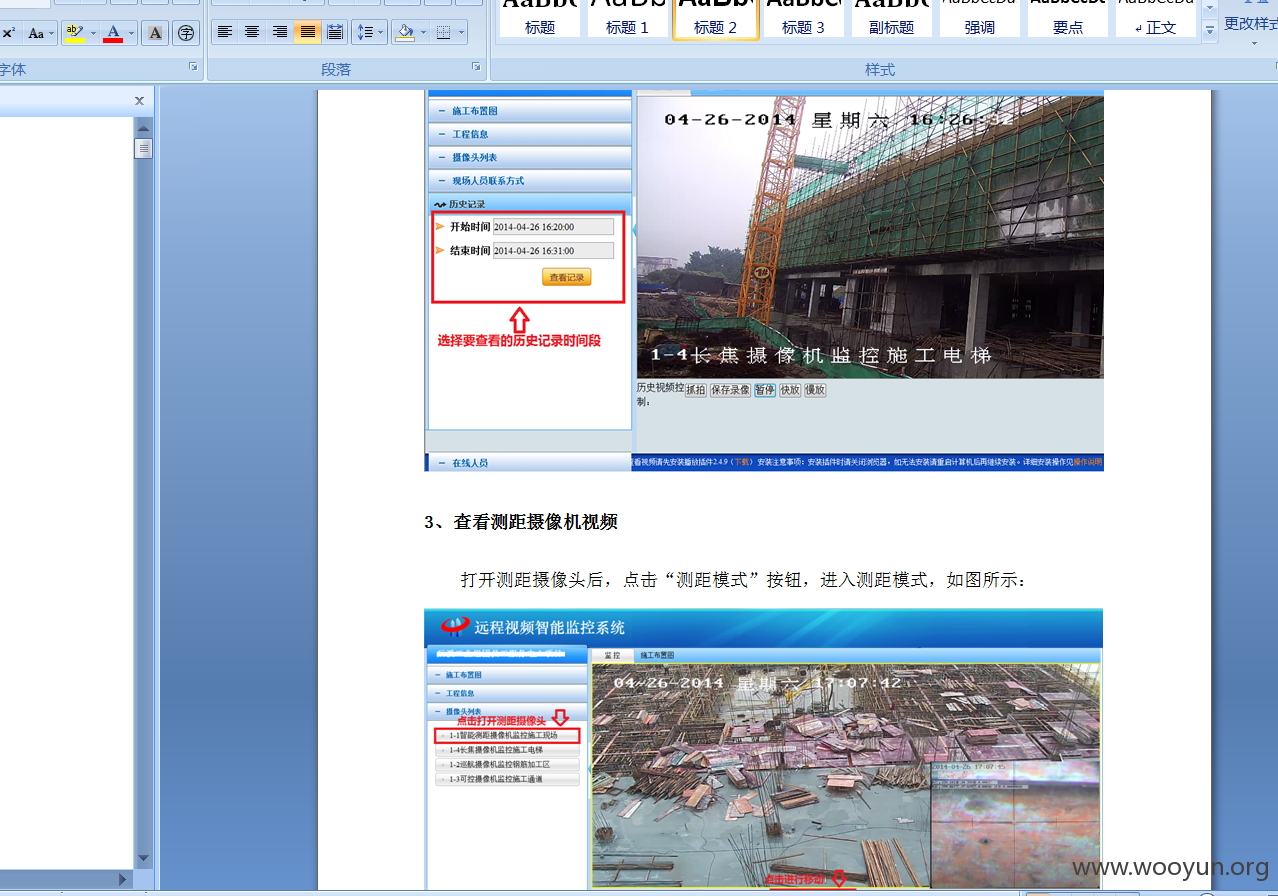1278x896 pixels.
Task: Center the paragraph text
Action: tap(252, 33)
